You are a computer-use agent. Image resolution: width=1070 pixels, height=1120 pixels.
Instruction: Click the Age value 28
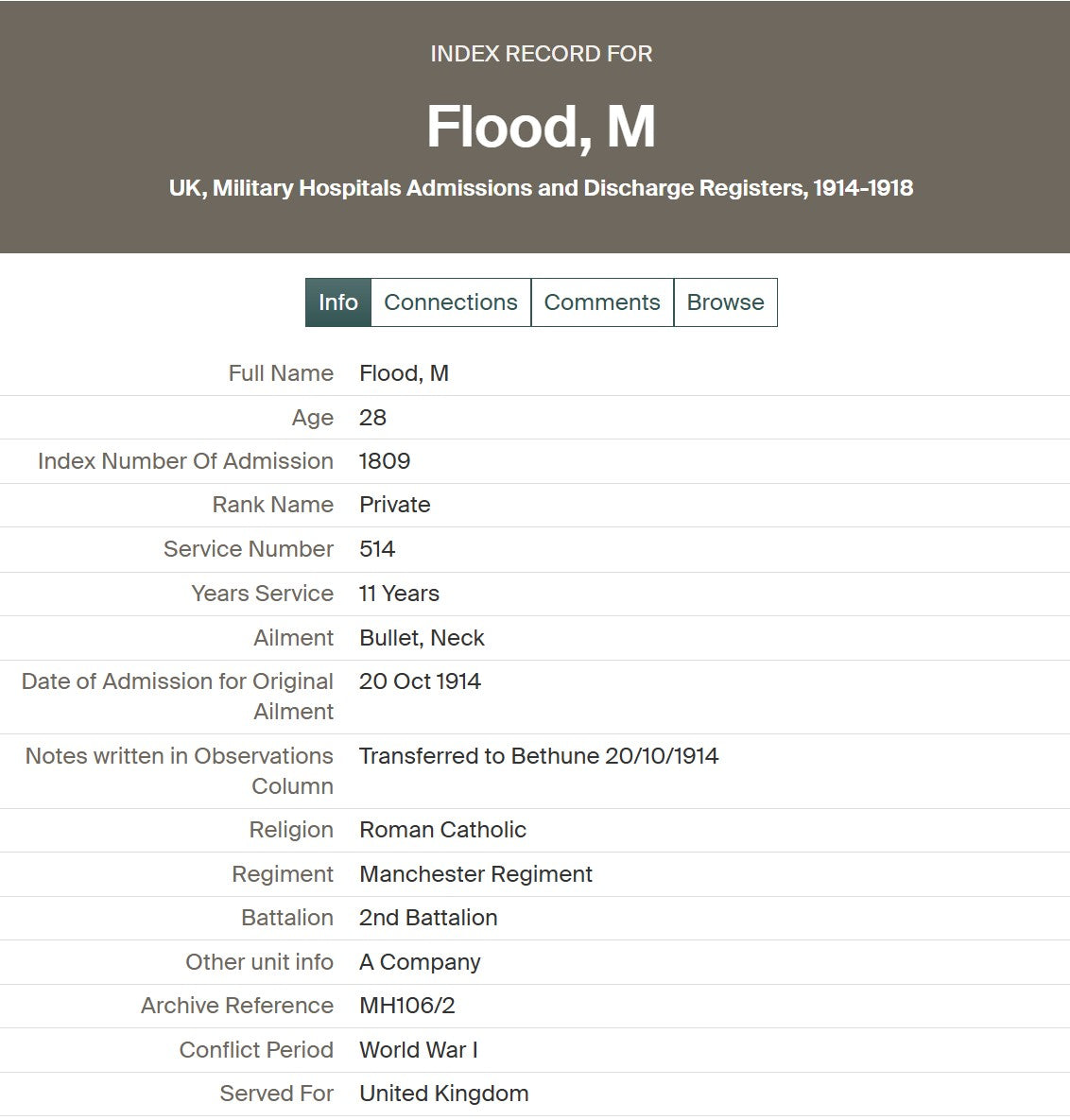pos(372,417)
